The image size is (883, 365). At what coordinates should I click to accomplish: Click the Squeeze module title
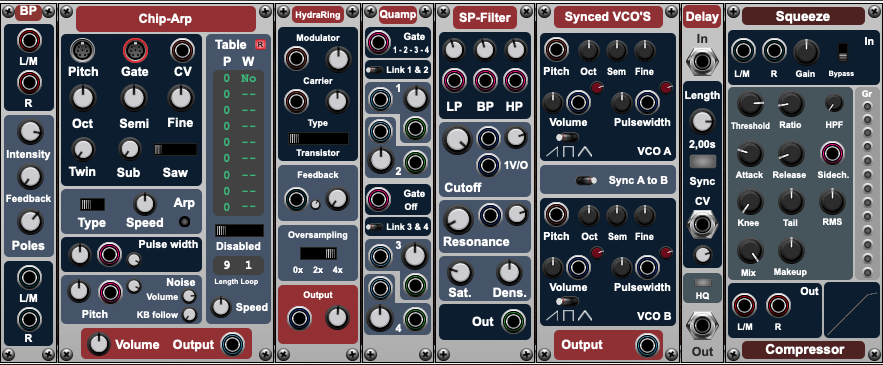point(803,16)
